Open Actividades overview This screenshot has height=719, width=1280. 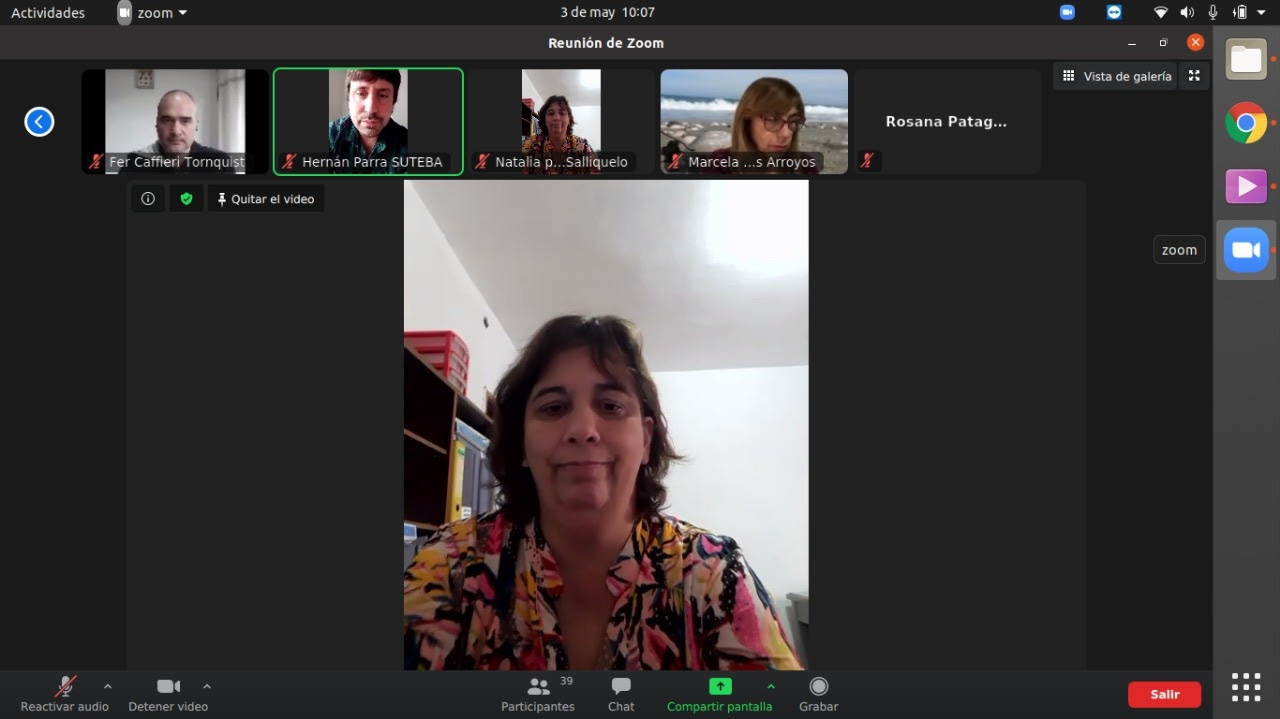pos(48,13)
